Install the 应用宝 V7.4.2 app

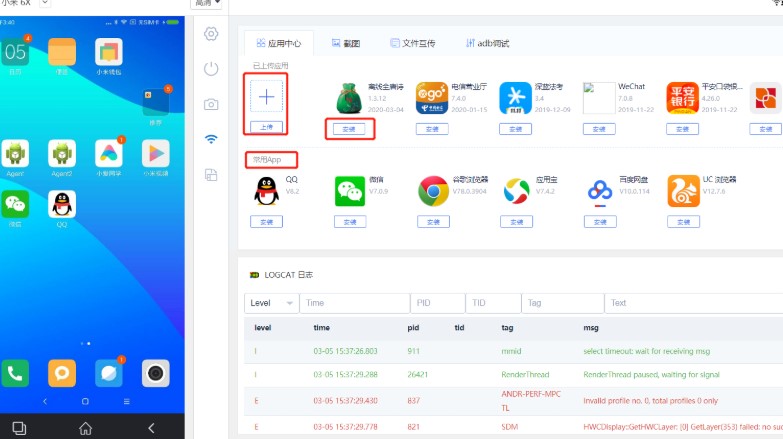[517, 222]
